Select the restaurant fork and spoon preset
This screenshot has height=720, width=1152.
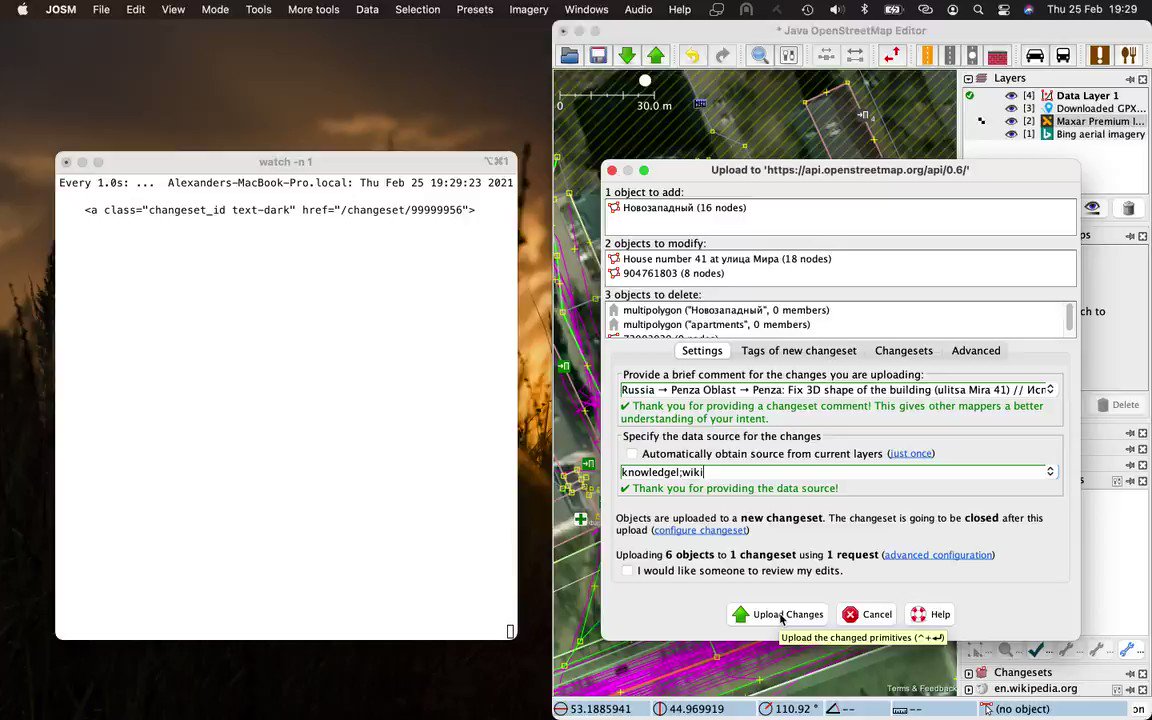1128,55
